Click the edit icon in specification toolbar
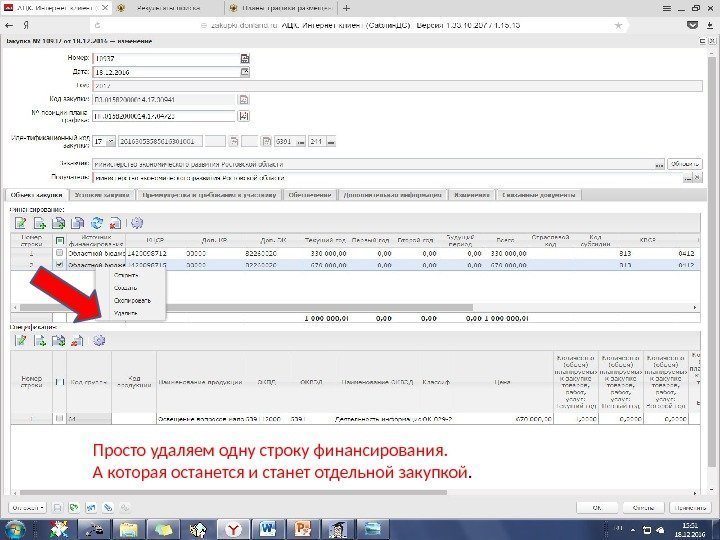Screen dimensions: 720x540 tap(21, 341)
